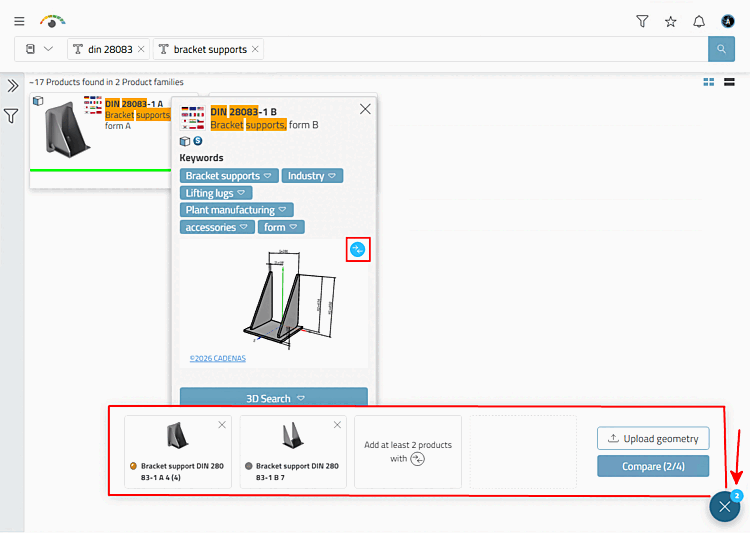Viewport: 750px width, 533px height.
Task: Open the 'DIN 28083-1 A' title link
Action: point(134,104)
